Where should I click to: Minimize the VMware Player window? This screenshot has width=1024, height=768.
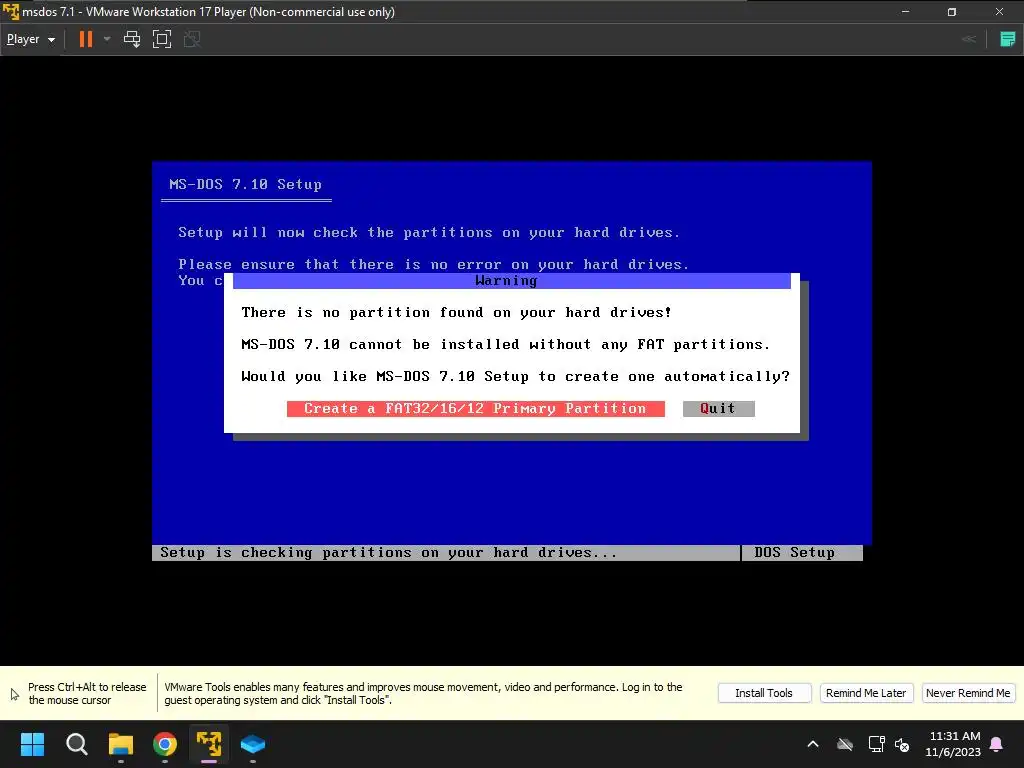pos(905,12)
